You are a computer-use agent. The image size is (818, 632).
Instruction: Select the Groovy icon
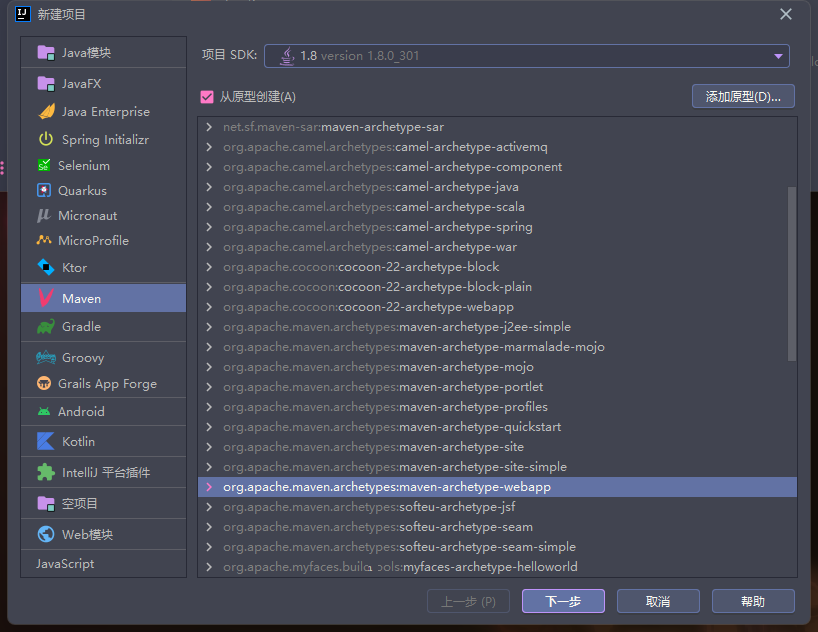pyautogui.click(x=46, y=357)
